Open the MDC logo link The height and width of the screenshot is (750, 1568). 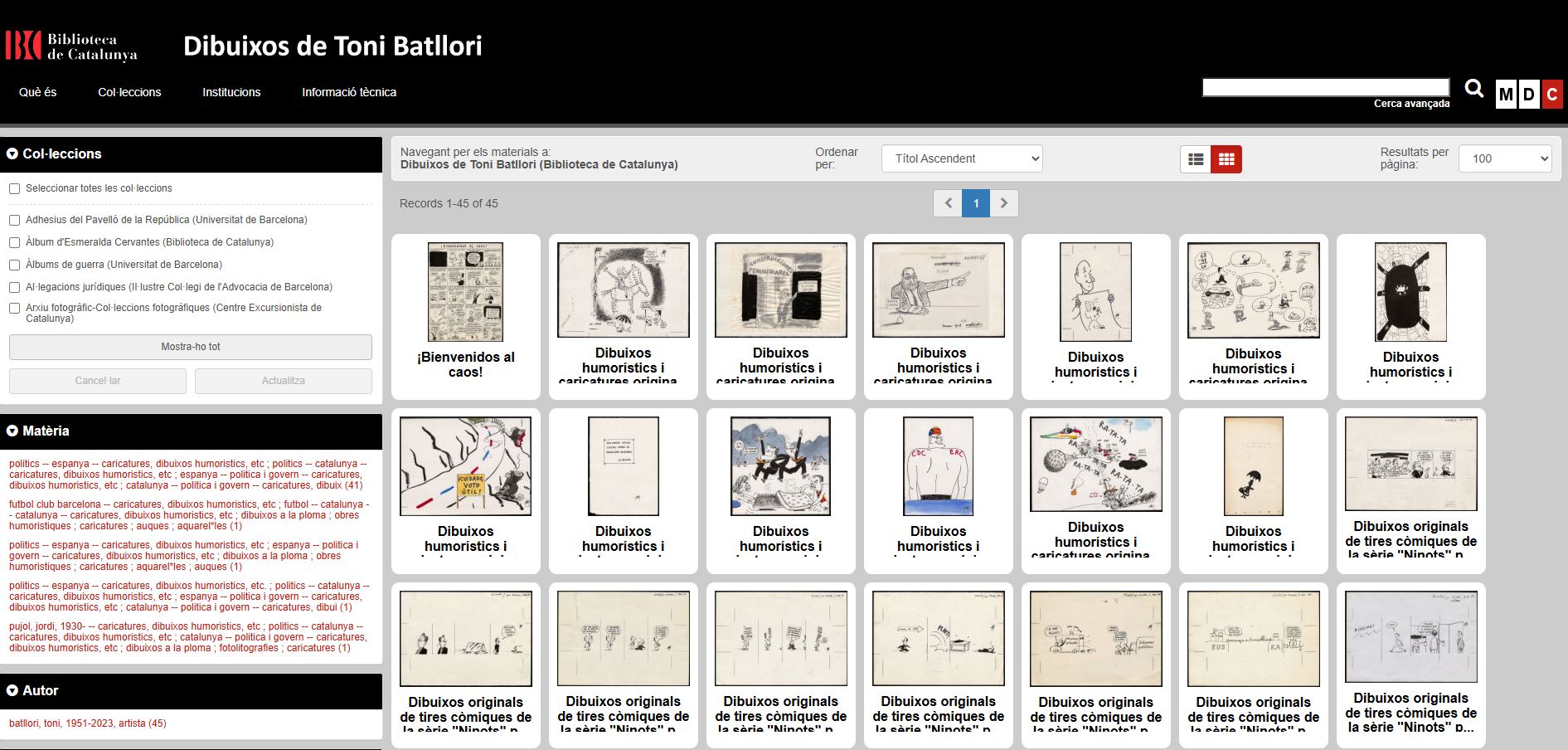(x=1528, y=94)
